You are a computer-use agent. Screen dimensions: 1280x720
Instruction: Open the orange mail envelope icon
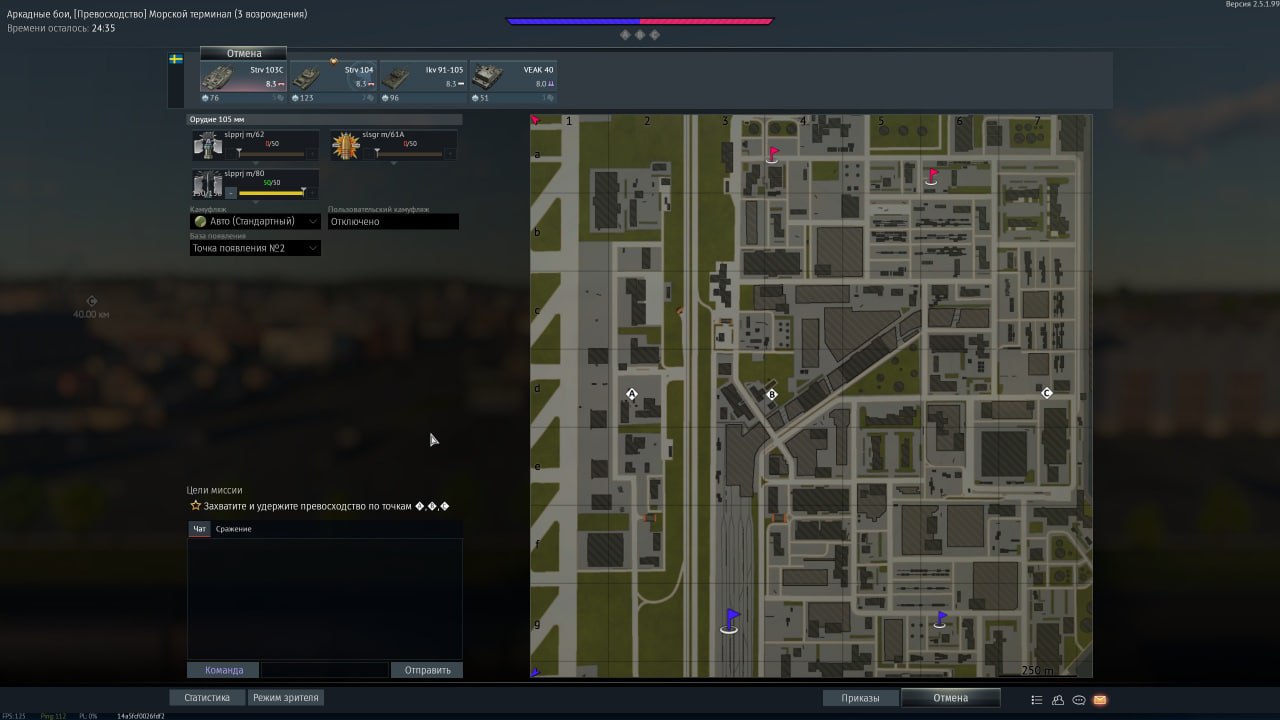coord(1100,700)
